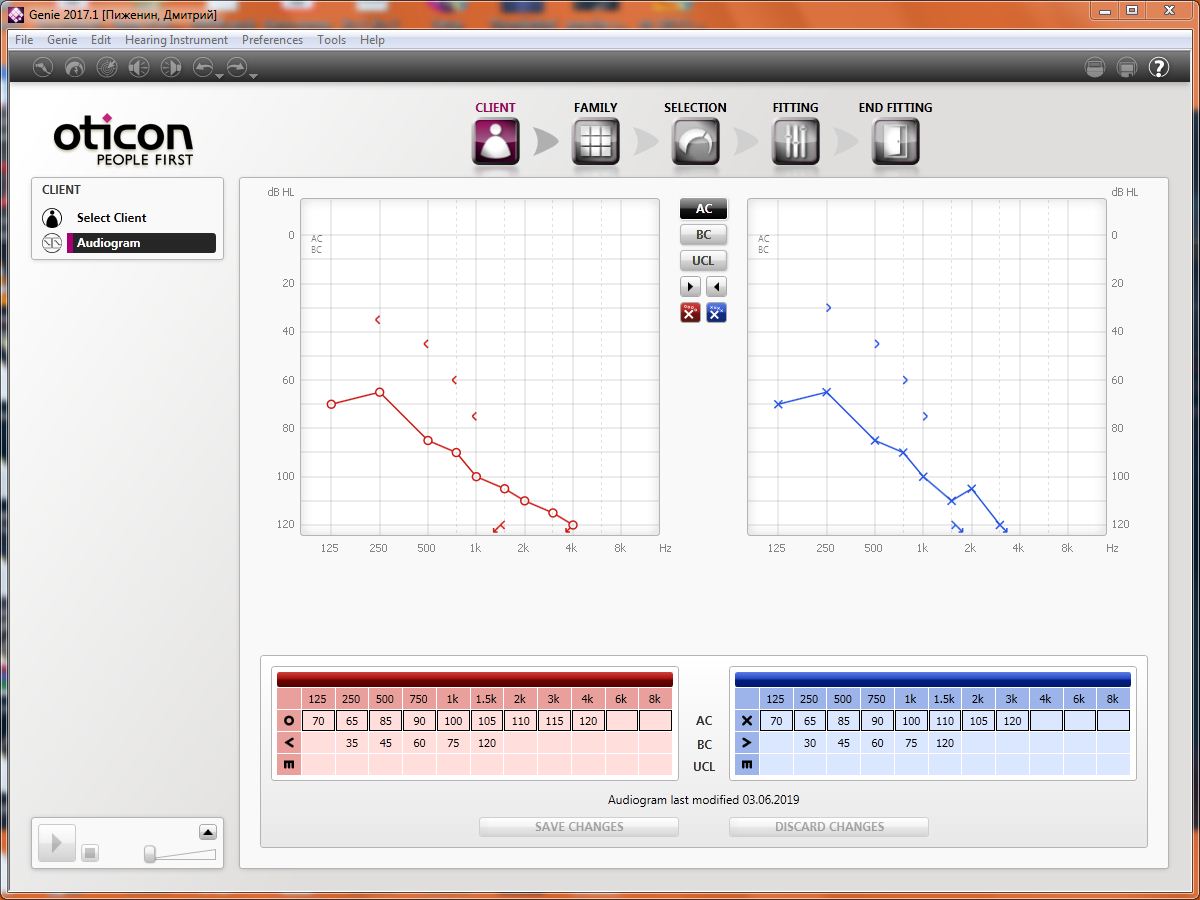
Task: Play the sound sample
Action: (56, 844)
